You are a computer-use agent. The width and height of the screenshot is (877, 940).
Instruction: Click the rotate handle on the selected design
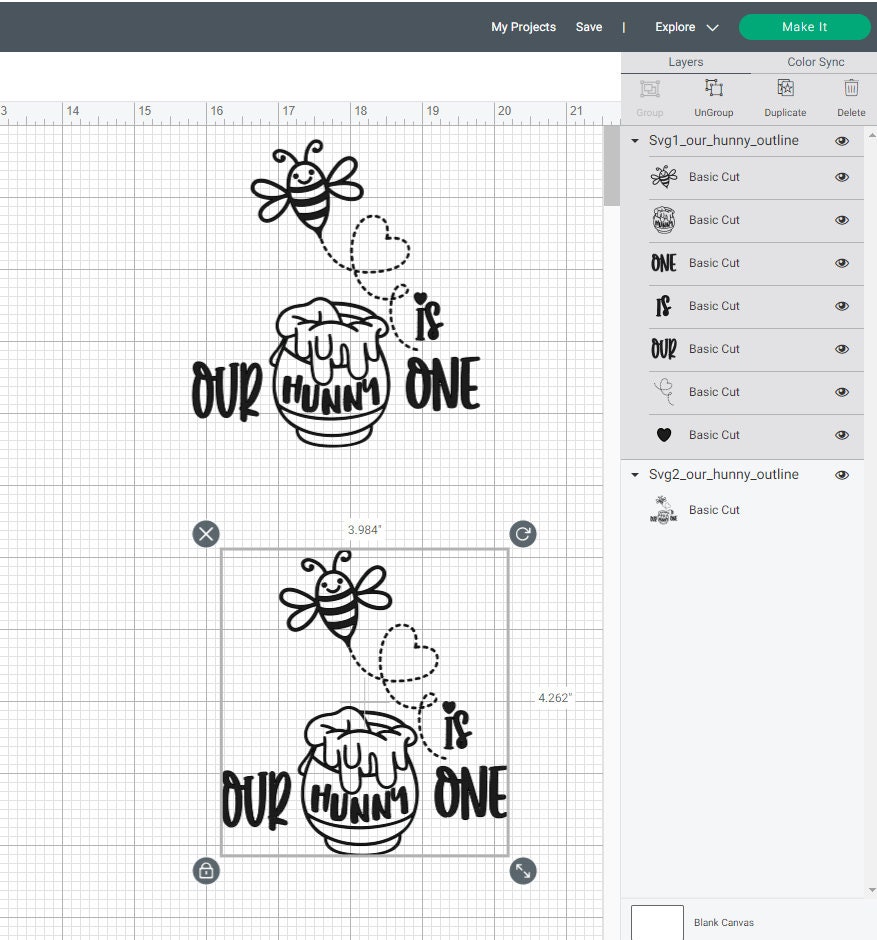[x=522, y=534]
